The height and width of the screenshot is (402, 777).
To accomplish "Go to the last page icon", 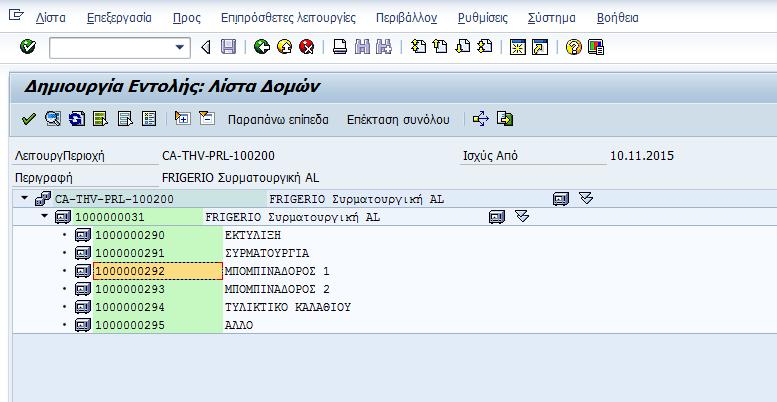I will 485,47.
